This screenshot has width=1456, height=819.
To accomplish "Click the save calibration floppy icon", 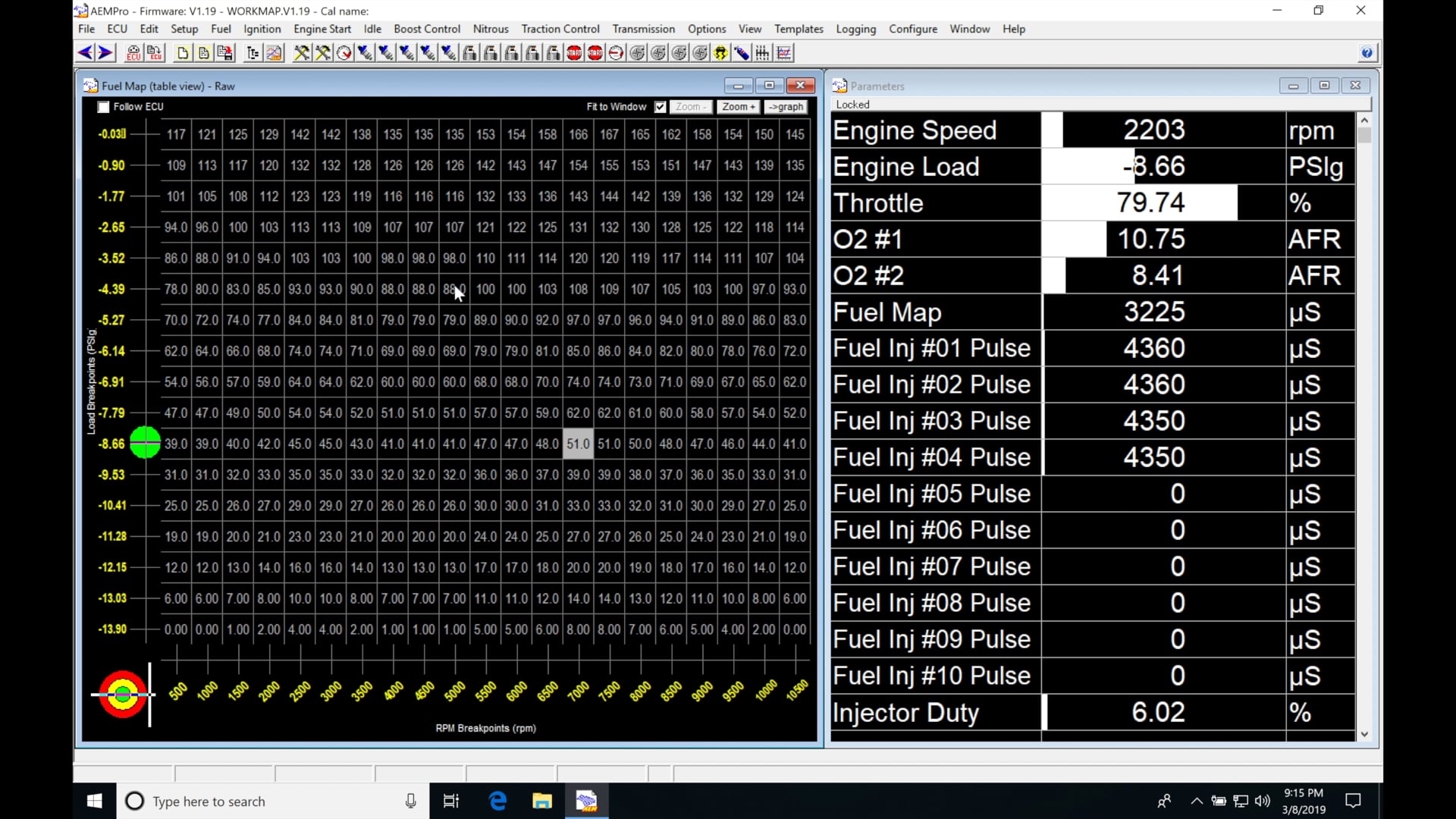I will (x=225, y=53).
